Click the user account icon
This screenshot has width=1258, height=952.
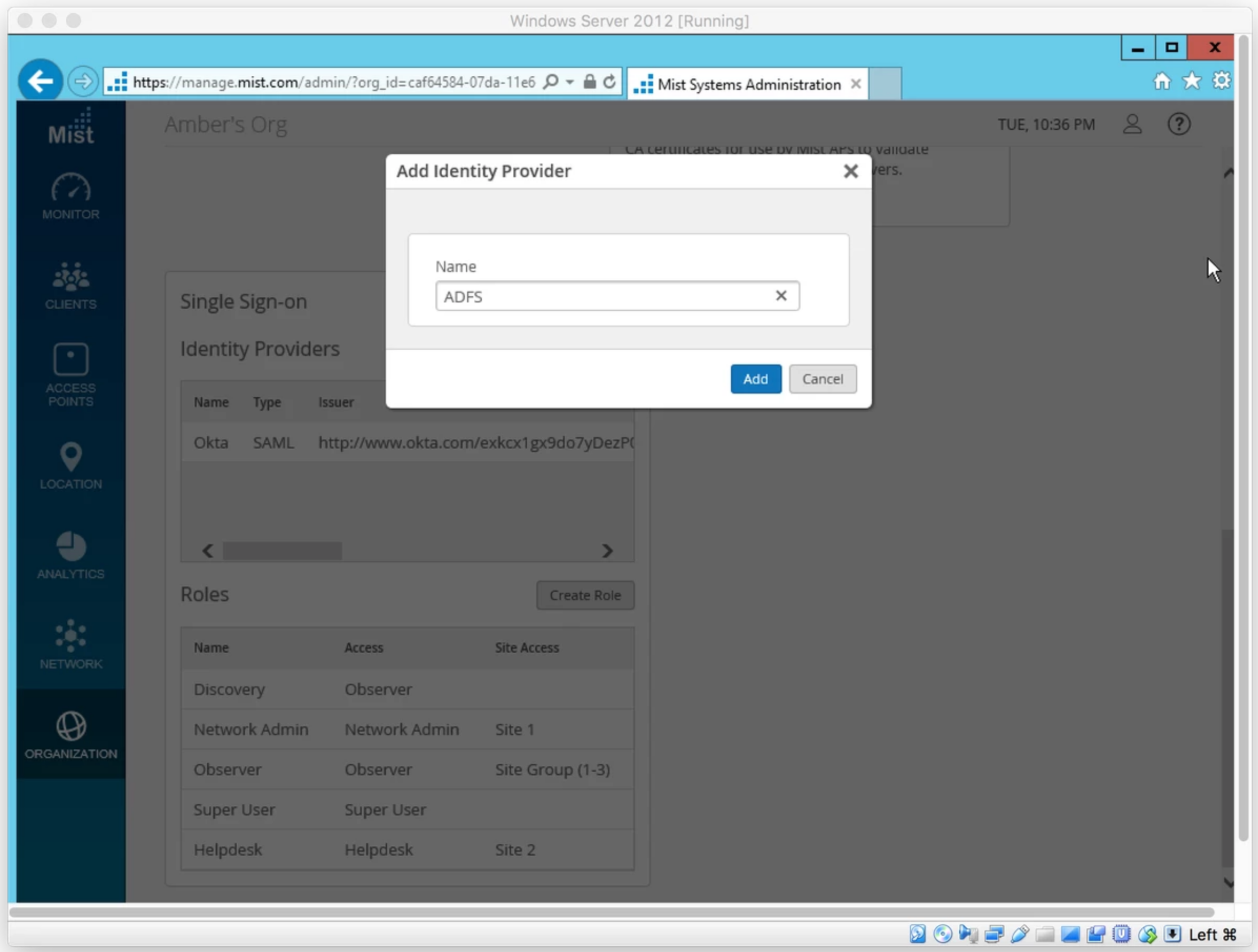[x=1132, y=124]
